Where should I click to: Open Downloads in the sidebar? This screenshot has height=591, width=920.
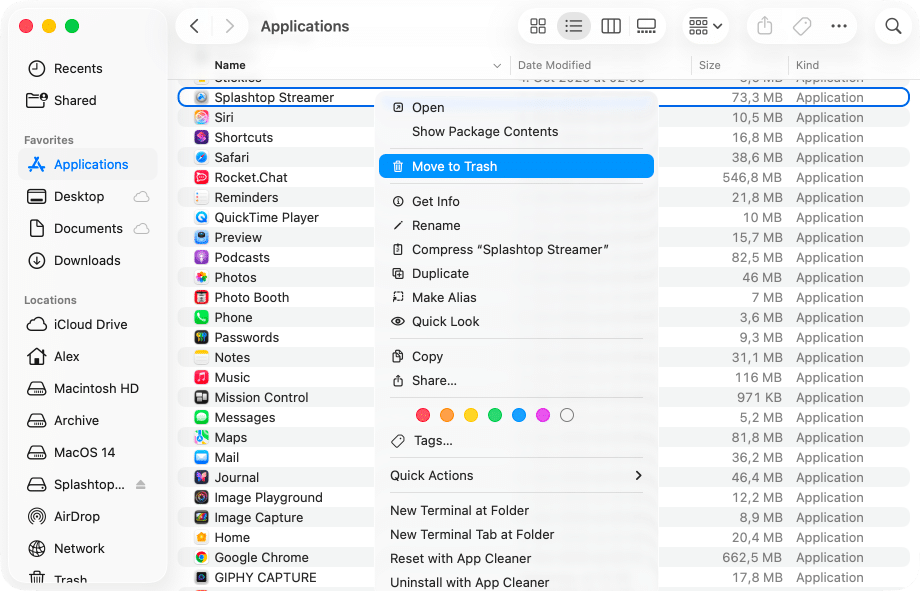click(87, 261)
